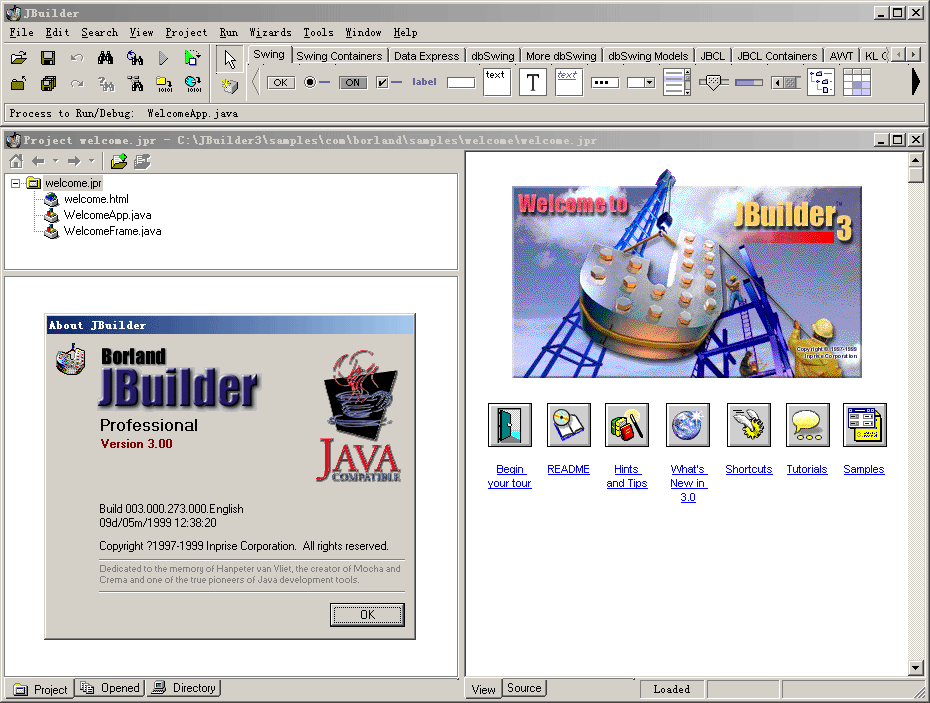Select the JPasswordField dots component
930x703 pixels.
click(605, 82)
